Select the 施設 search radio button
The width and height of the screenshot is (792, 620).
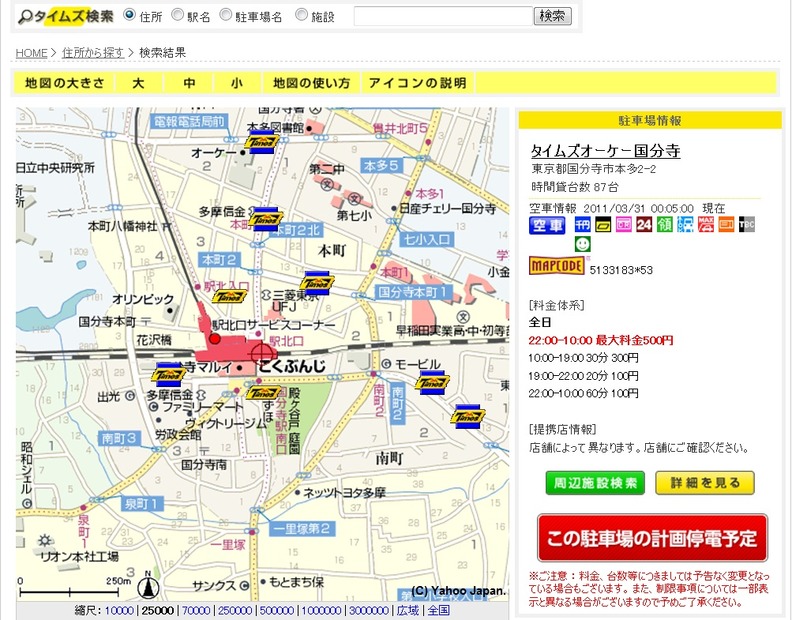point(301,15)
